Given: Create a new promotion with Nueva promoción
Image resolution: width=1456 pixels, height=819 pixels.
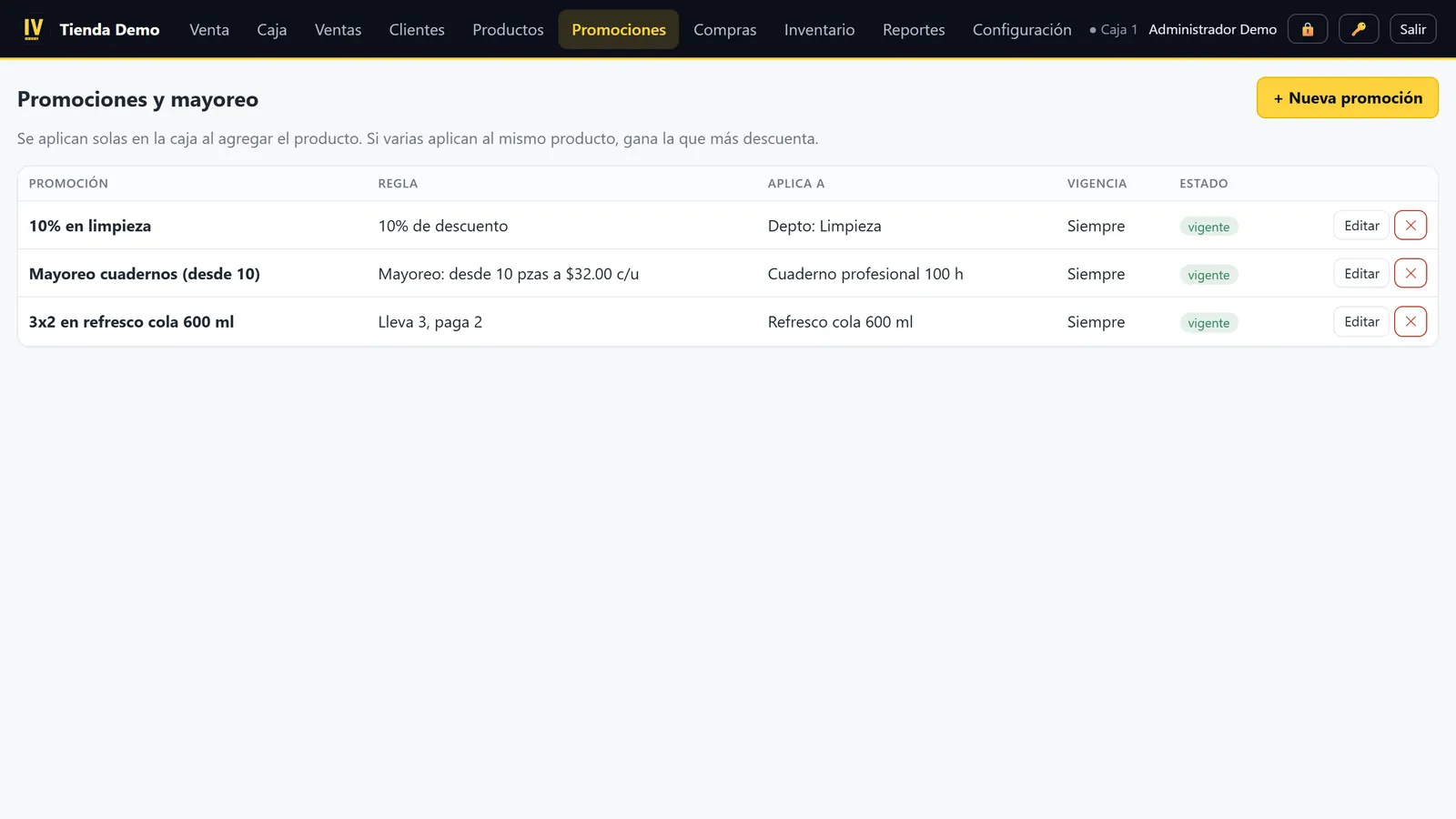Looking at the screenshot, I should point(1348,97).
